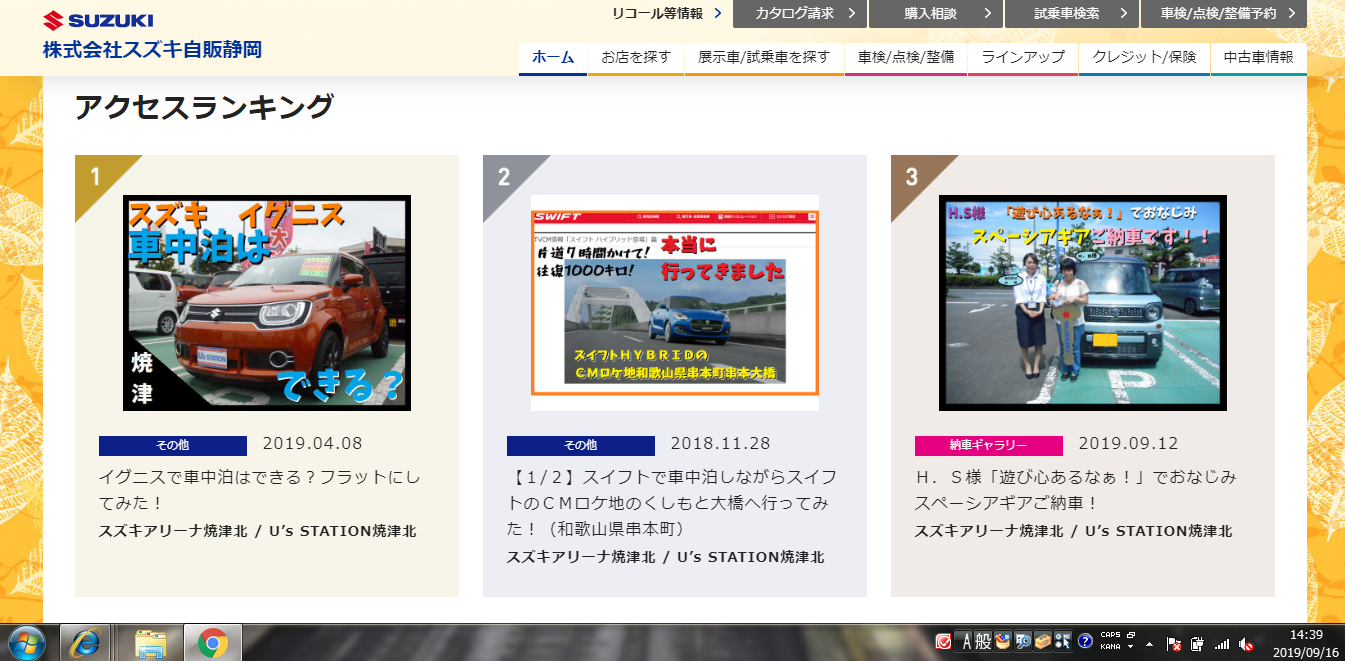Open the ラインアップ navigation tab

(x=1023, y=58)
